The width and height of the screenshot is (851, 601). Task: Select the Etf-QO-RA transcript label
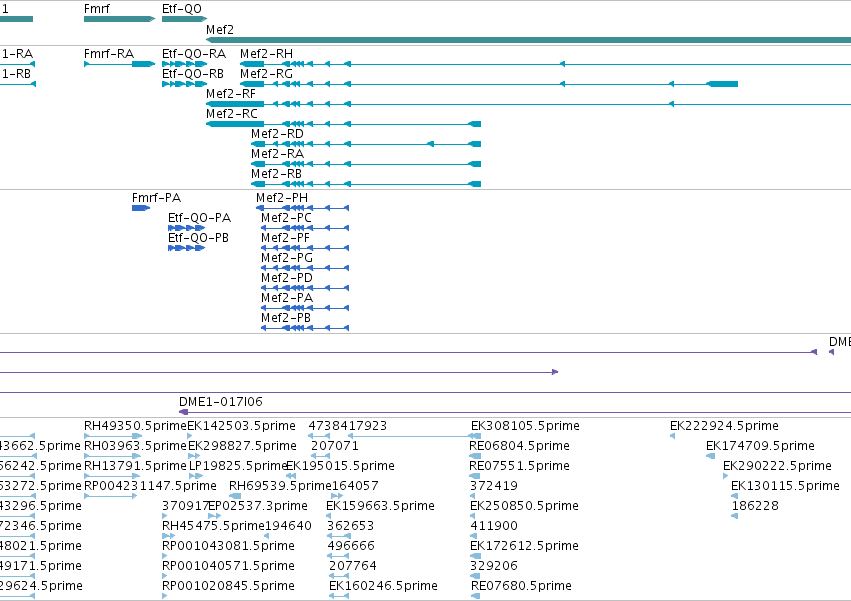tap(194, 54)
